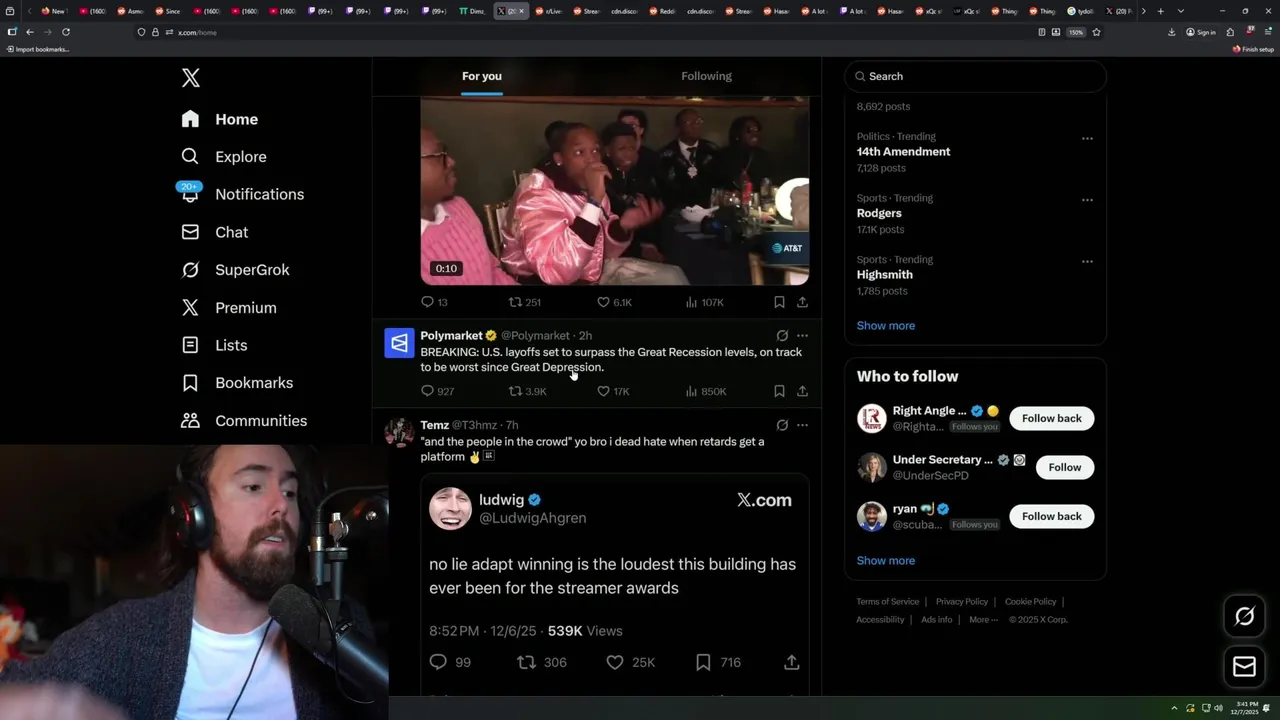This screenshot has height=720, width=1280.
Task: Open more options on Polymarket post
Action: pos(802,336)
